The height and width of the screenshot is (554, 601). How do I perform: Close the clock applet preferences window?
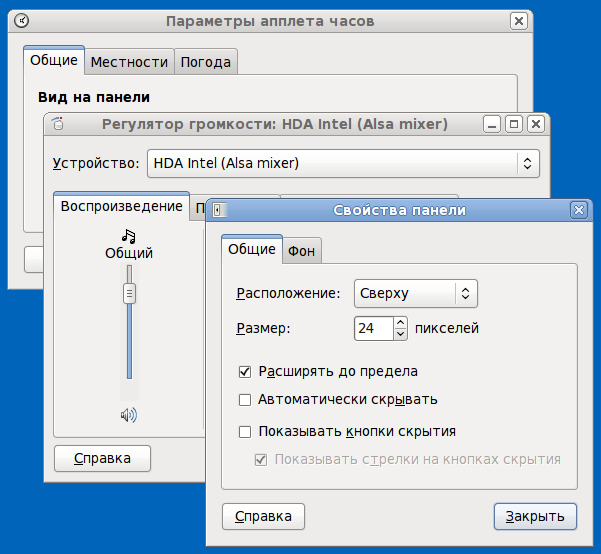click(519, 21)
